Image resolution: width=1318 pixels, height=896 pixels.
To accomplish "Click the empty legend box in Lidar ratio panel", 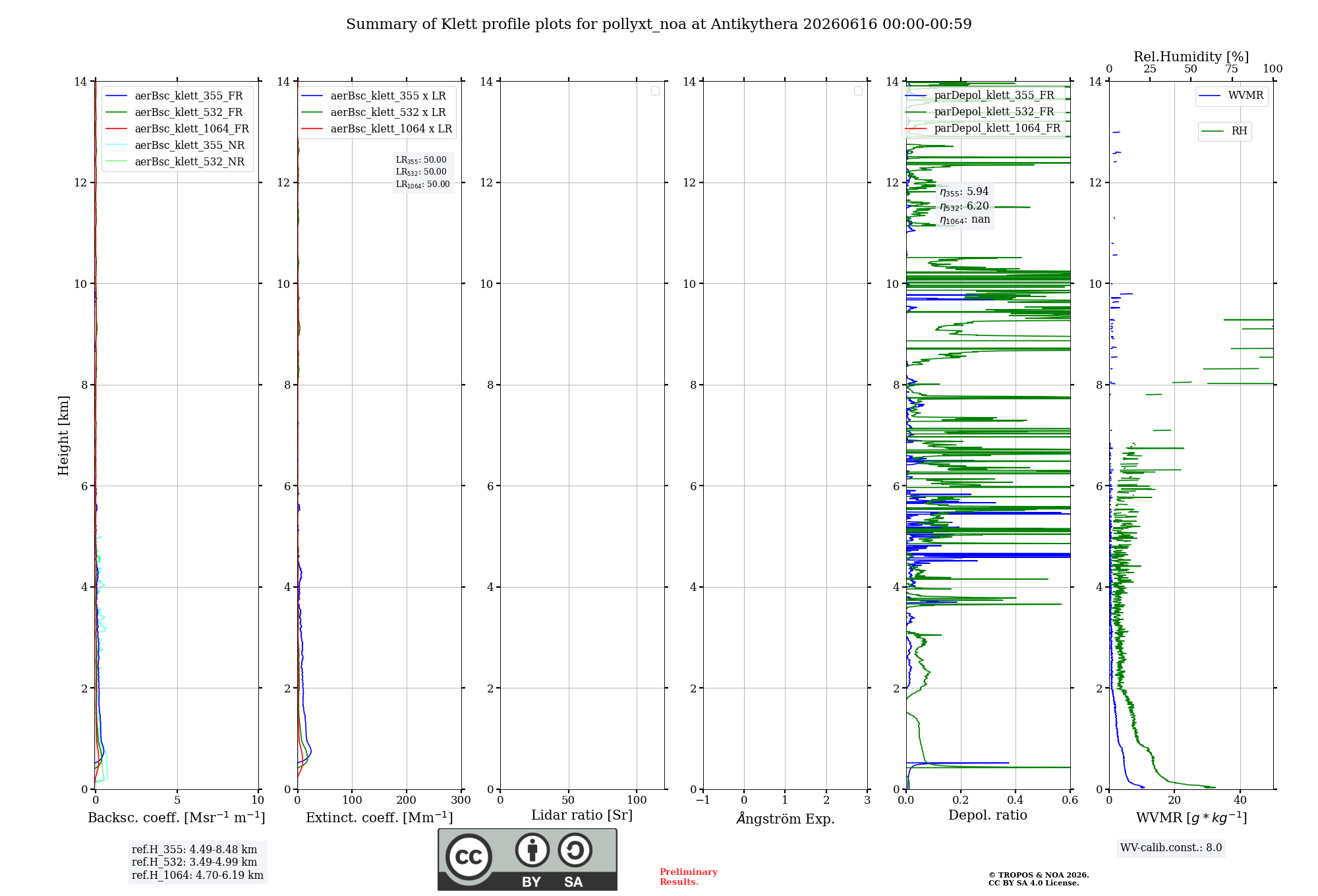I will pos(655,91).
